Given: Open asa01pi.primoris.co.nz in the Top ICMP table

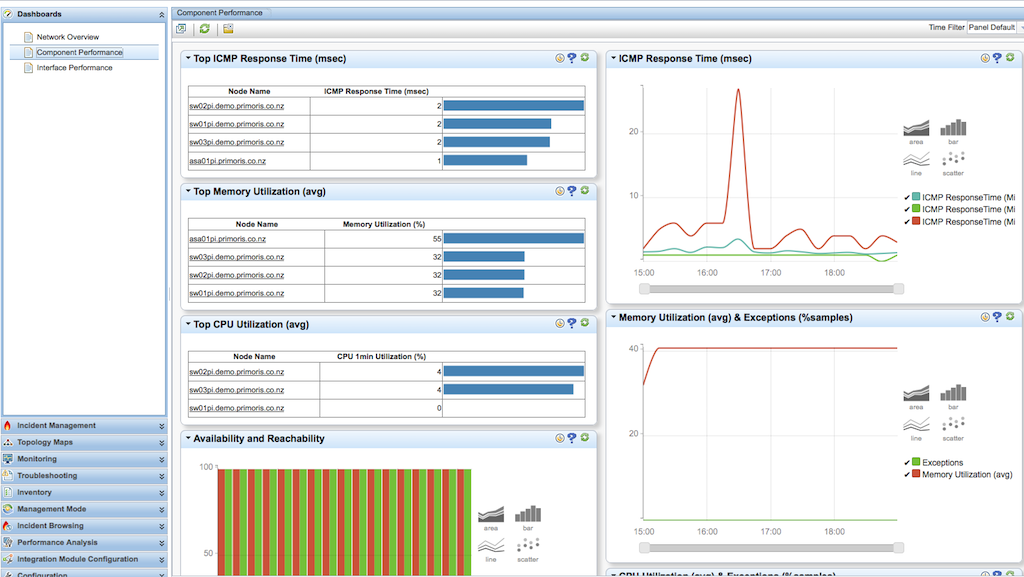Looking at the screenshot, I should [228, 161].
